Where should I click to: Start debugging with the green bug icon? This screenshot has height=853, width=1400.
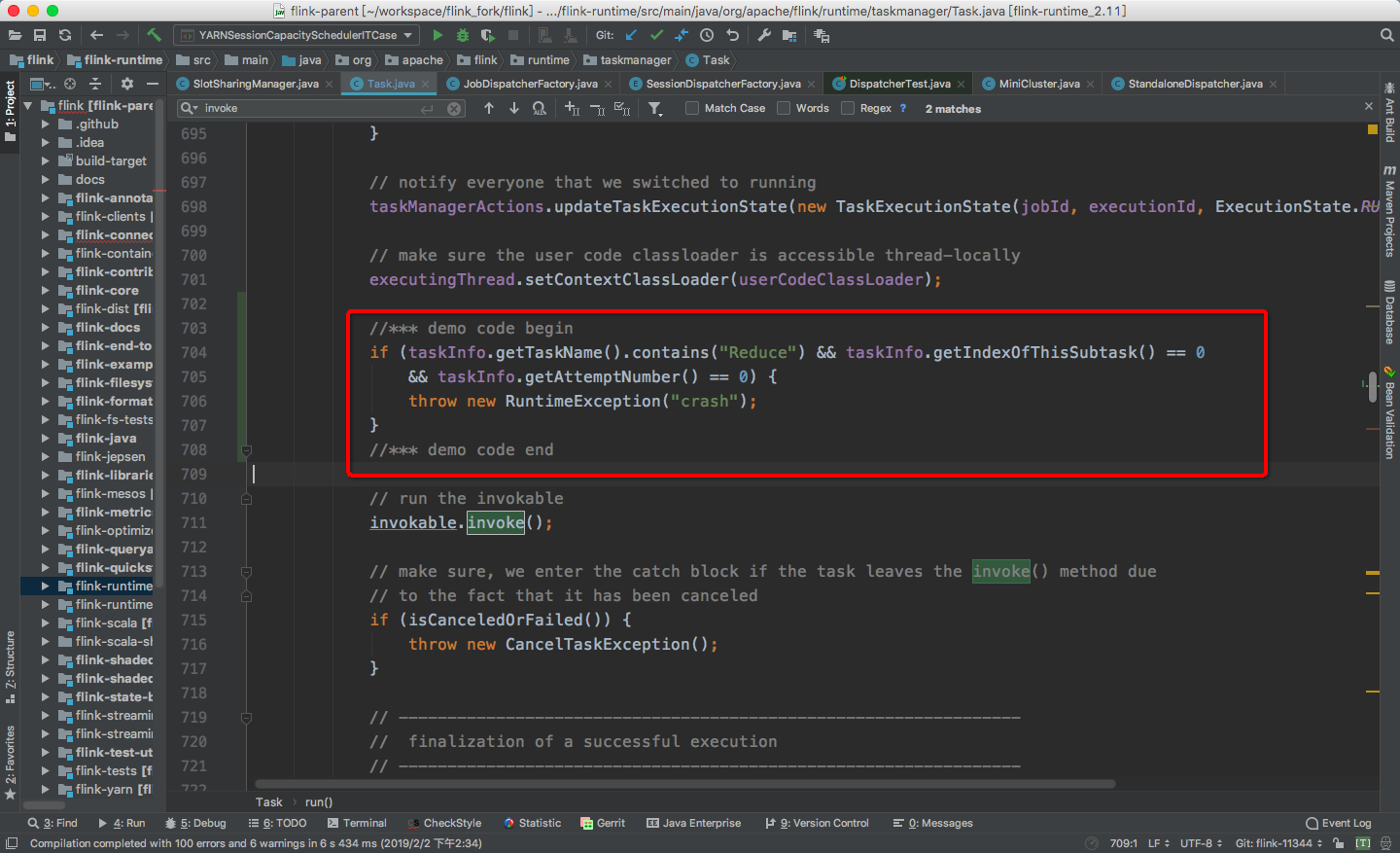[463, 35]
